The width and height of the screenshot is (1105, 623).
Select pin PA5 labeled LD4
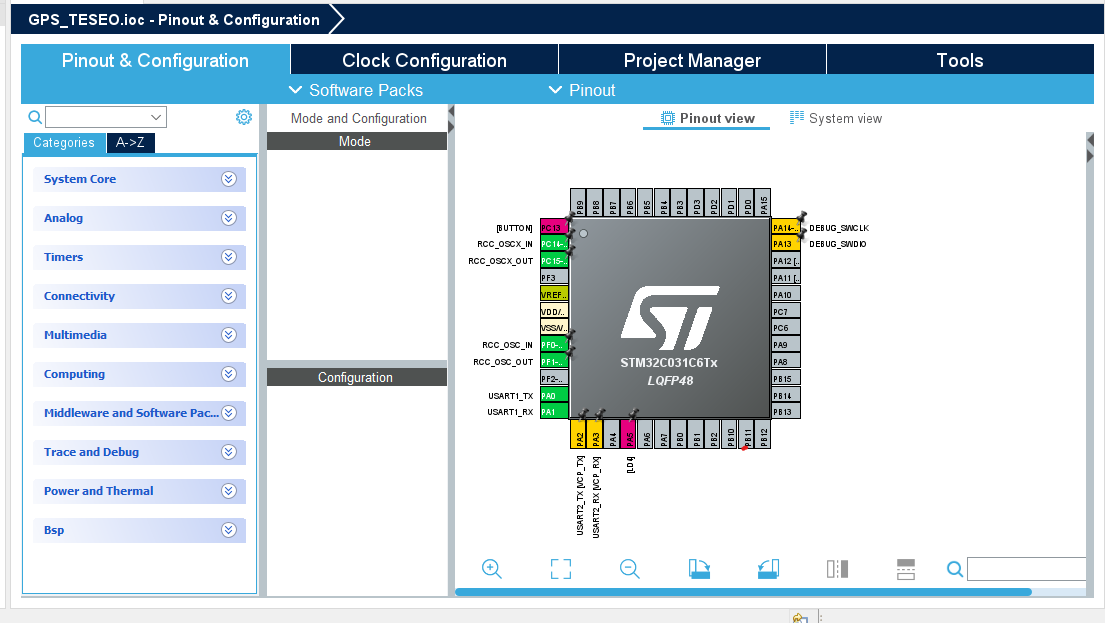(x=629, y=433)
